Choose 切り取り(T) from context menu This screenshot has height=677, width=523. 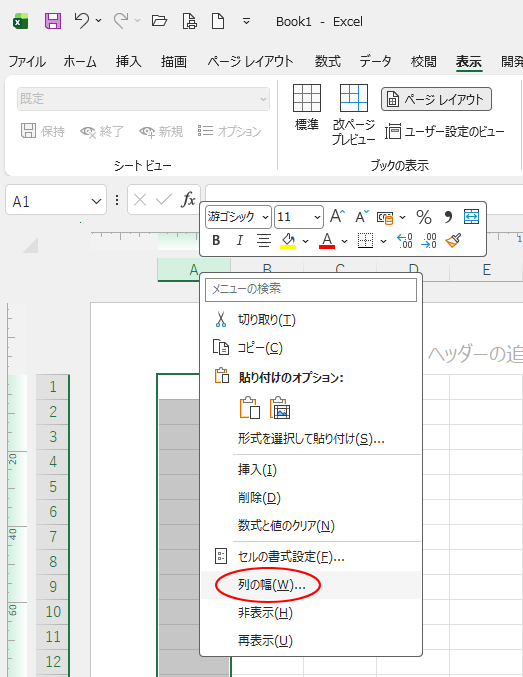tap(311, 320)
